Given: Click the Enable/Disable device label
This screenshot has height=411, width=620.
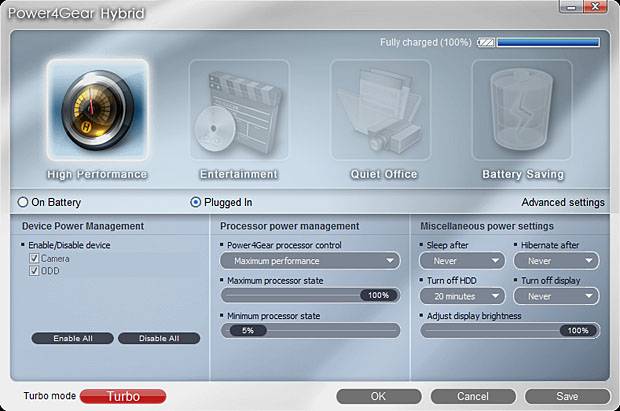Looking at the screenshot, I should click(69, 245).
